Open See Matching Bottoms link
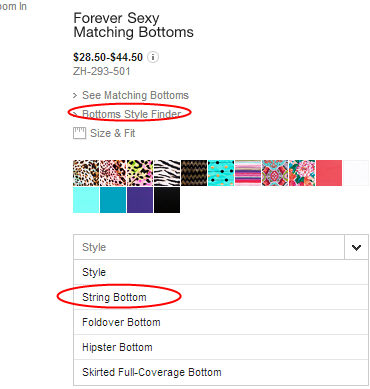The width and height of the screenshot is (370, 389). point(135,95)
